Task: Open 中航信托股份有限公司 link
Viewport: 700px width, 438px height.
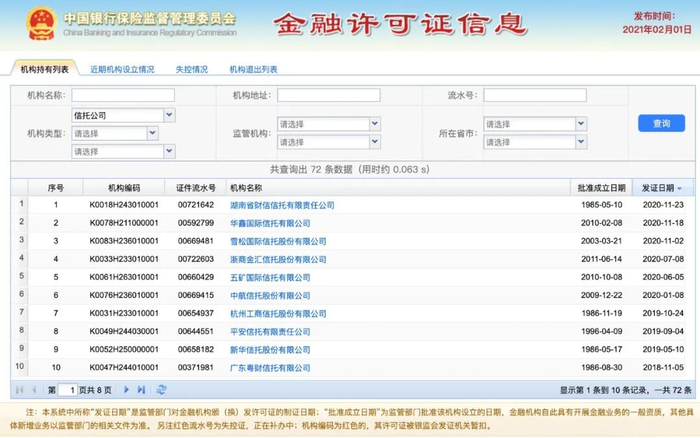Action: tap(270, 295)
